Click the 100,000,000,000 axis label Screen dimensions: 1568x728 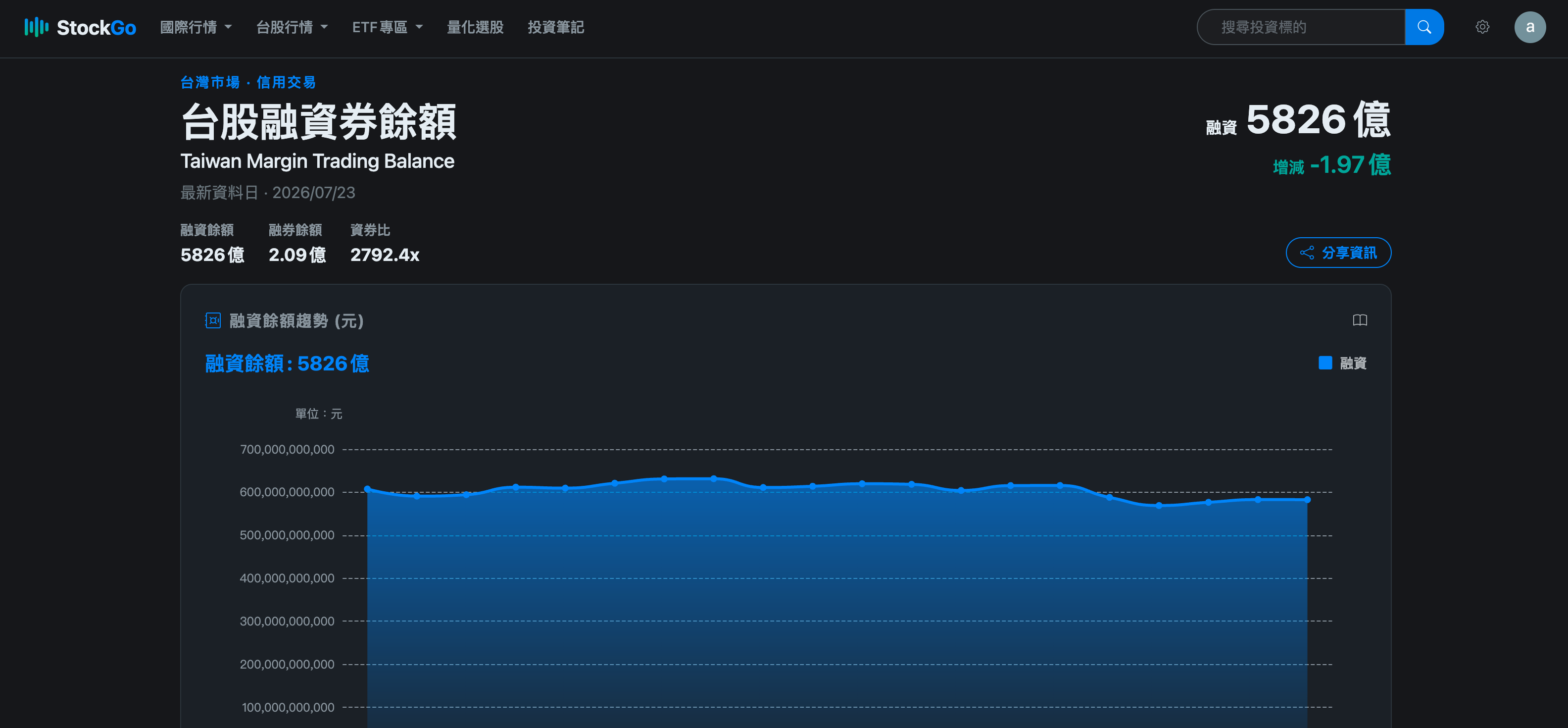pos(288,708)
